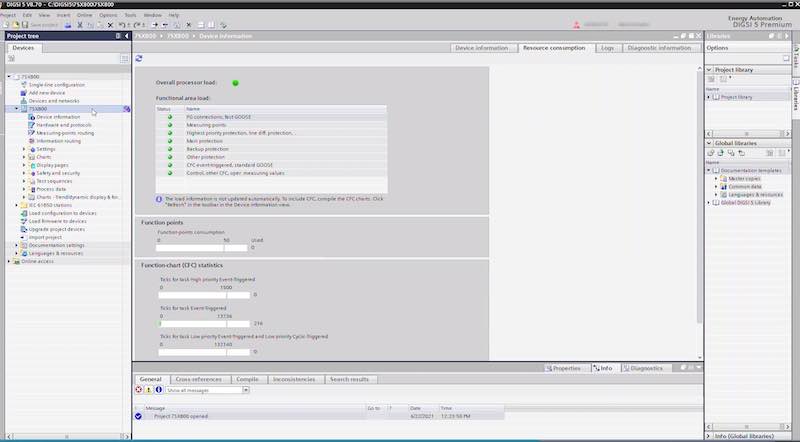Toggle warning messages filter icon
Image resolution: width=800 pixels, height=442 pixels.
pyautogui.click(x=148, y=390)
